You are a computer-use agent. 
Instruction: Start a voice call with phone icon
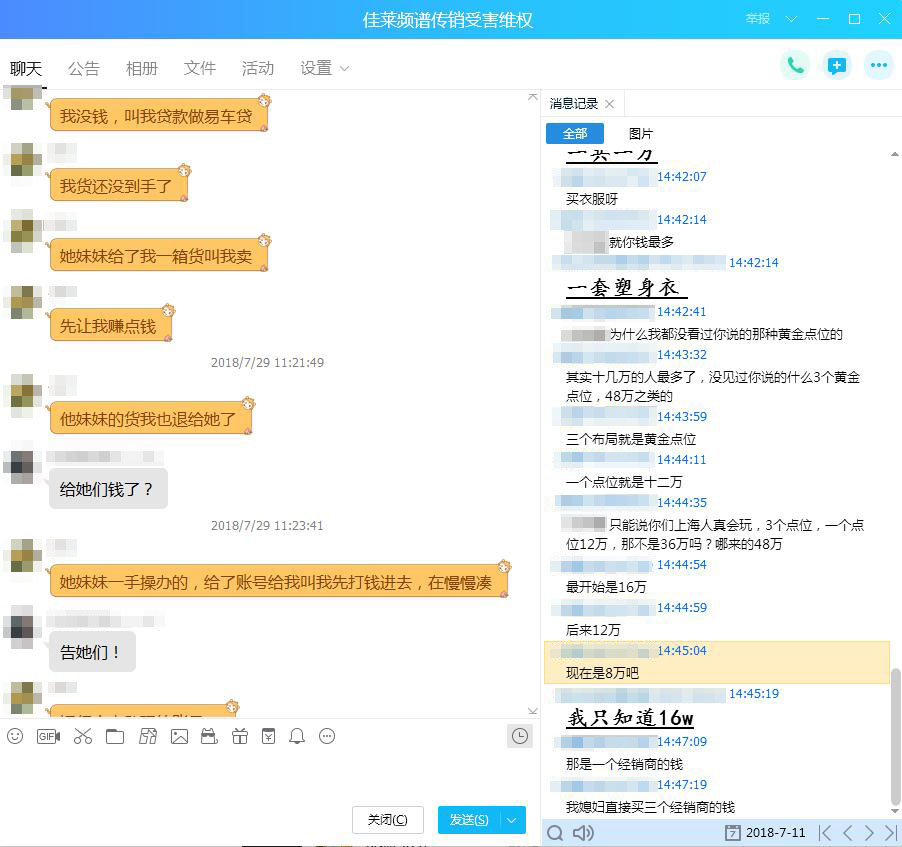[795, 66]
